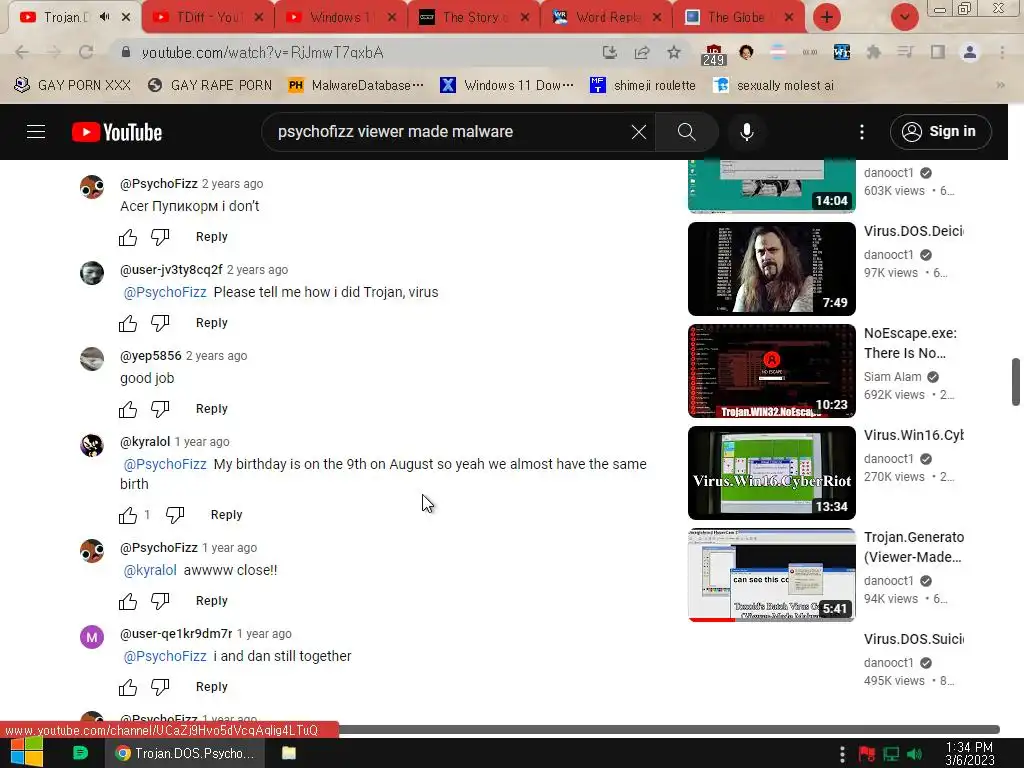Image resolution: width=1024 pixels, height=768 pixels.
Task: Dislike kyralol's birthday comment
Action: 175,515
